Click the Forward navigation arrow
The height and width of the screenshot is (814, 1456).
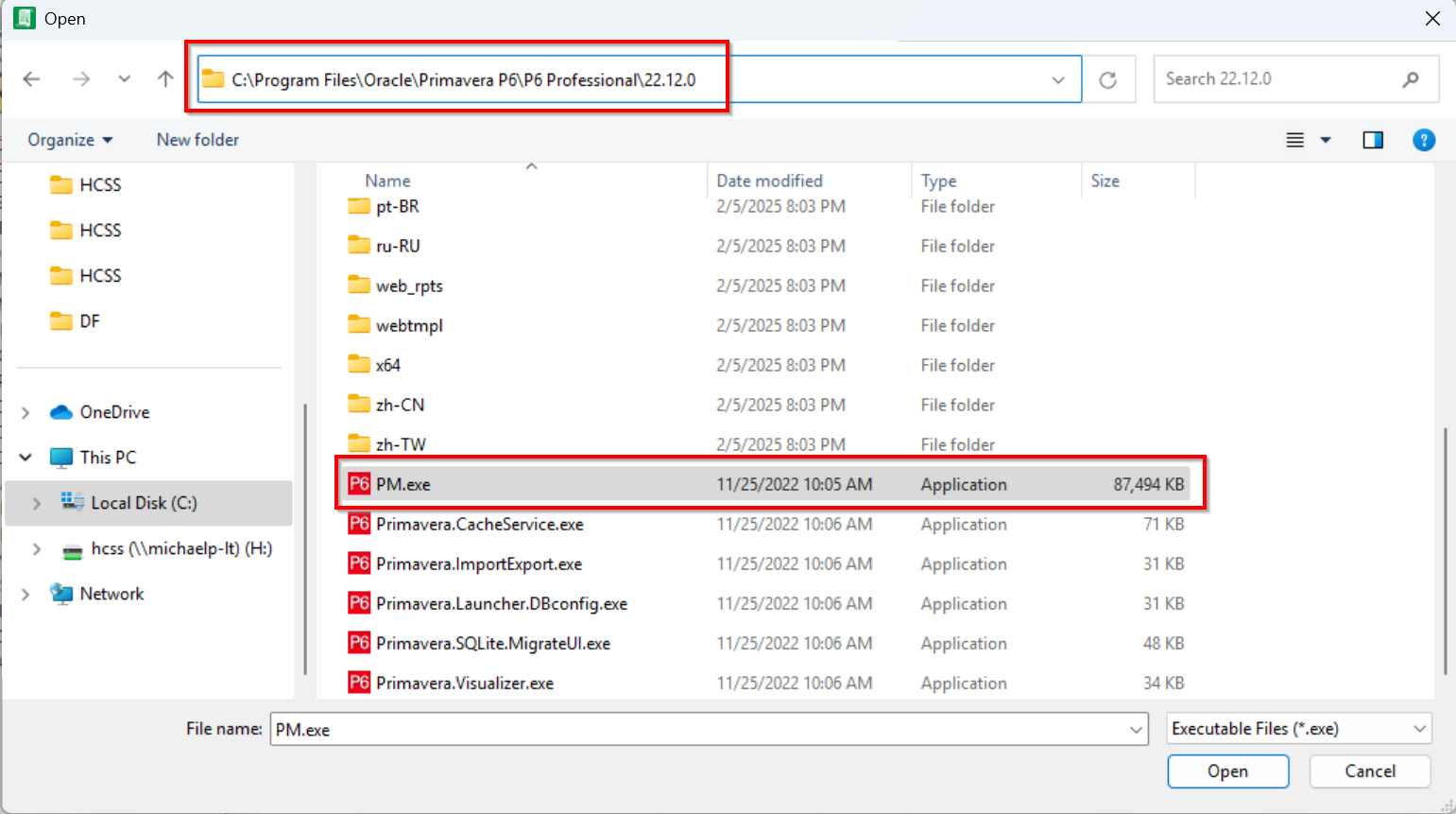[x=81, y=79]
